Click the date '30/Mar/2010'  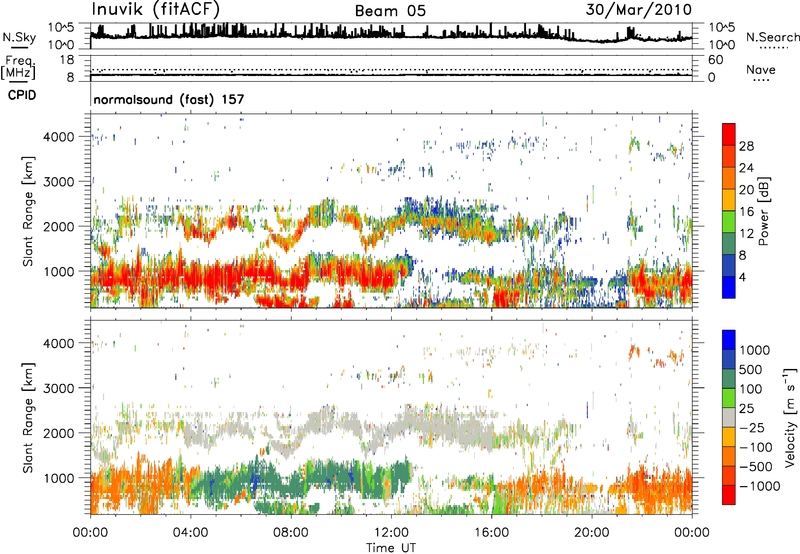coord(639,10)
